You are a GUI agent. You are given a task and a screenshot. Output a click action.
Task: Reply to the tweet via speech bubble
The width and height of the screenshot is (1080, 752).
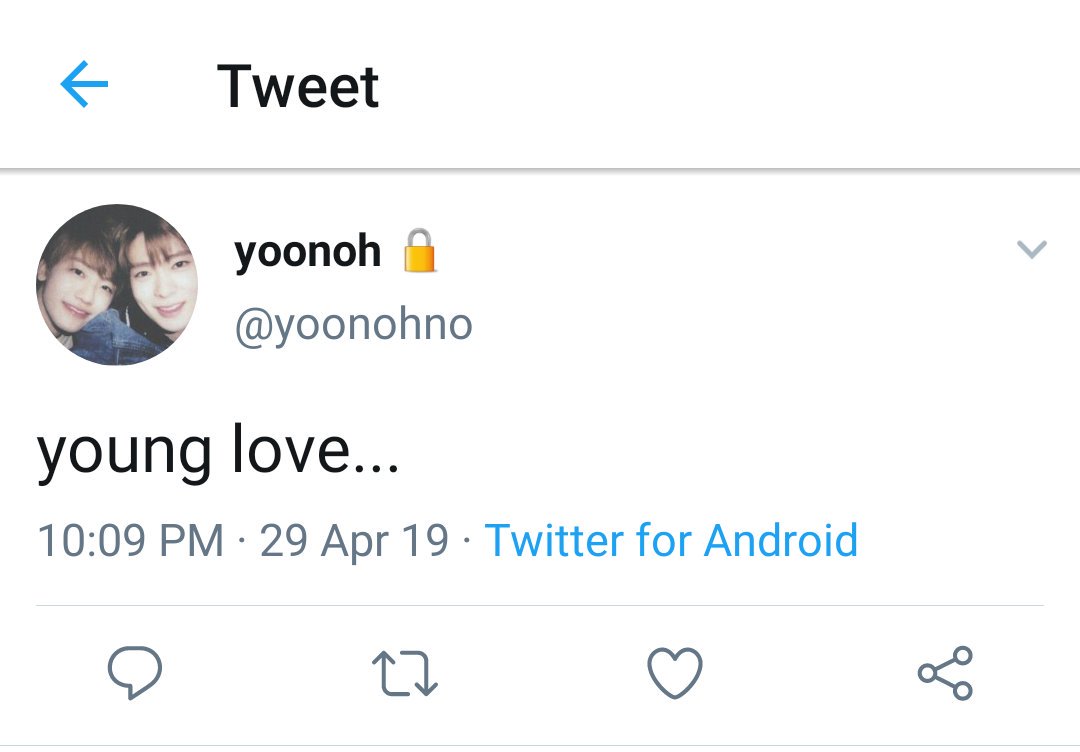pyautogui.click(x=135, y=672)
